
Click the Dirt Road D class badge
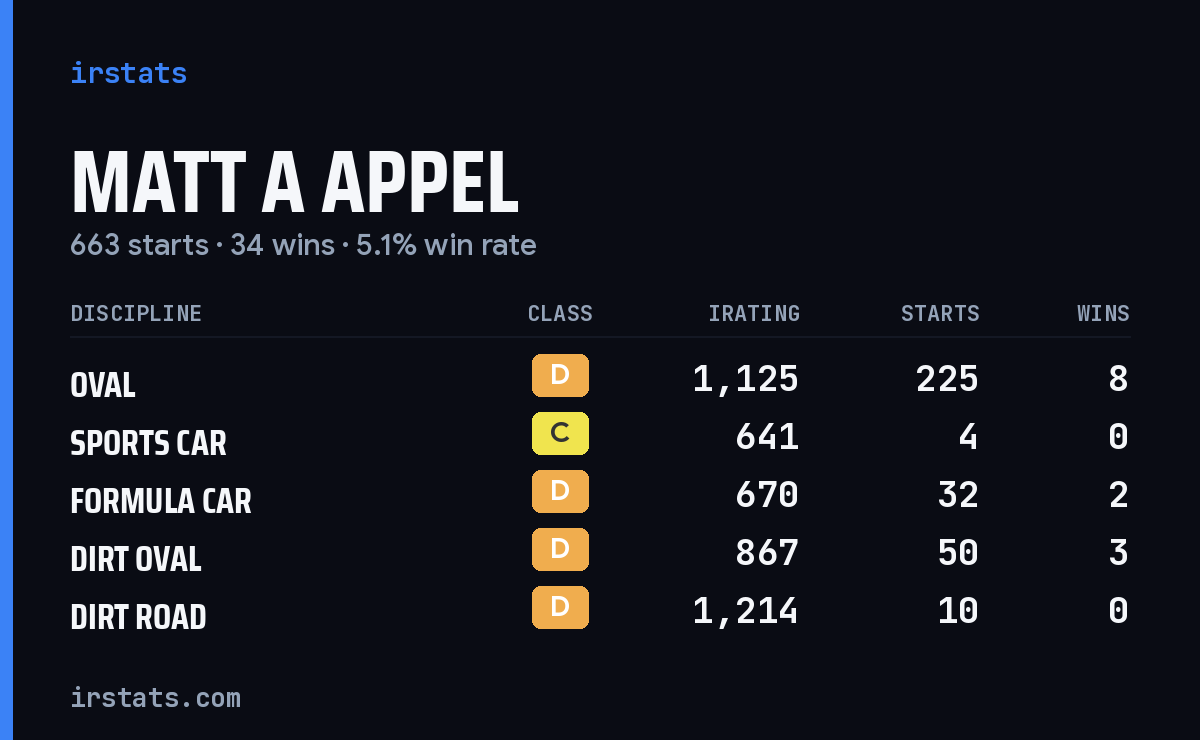point(560,607)
